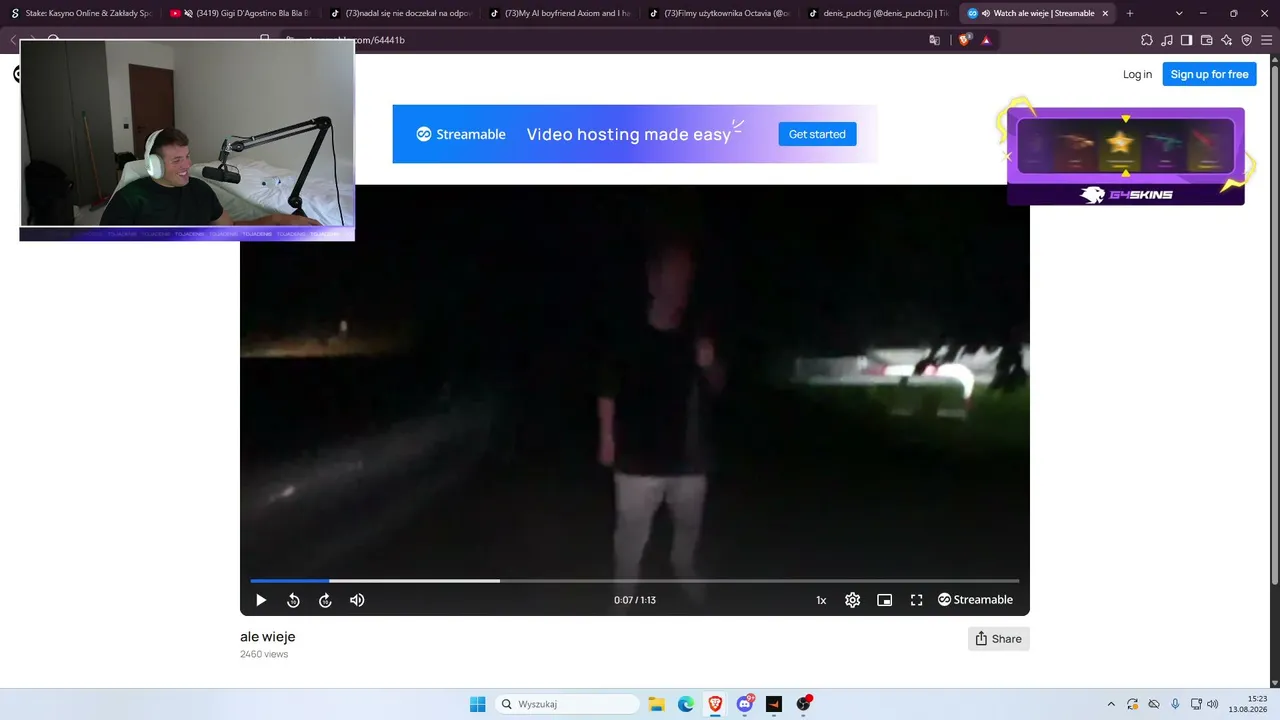Click the sync update tray icon
This screenshot has width=1280, height=720.
[x=1133, y=704]
